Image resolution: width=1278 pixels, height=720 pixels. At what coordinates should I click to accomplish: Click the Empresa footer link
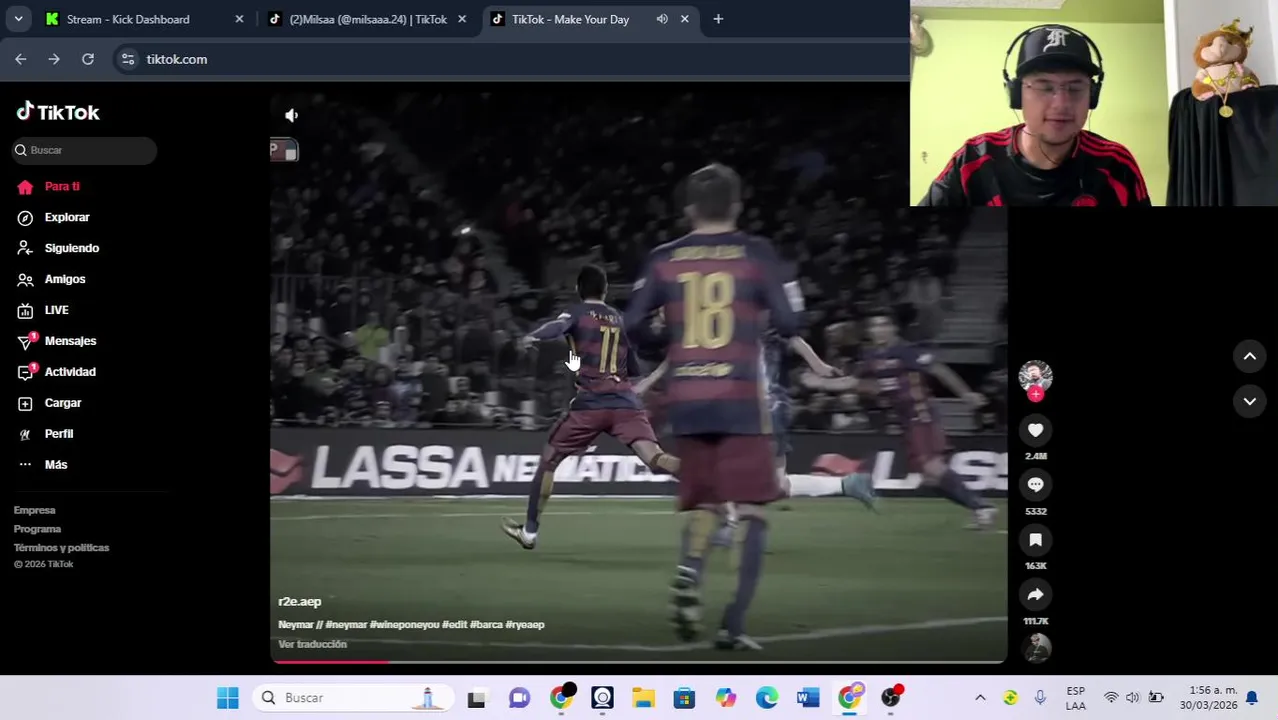pyautogui.click(x=34, y=510)
